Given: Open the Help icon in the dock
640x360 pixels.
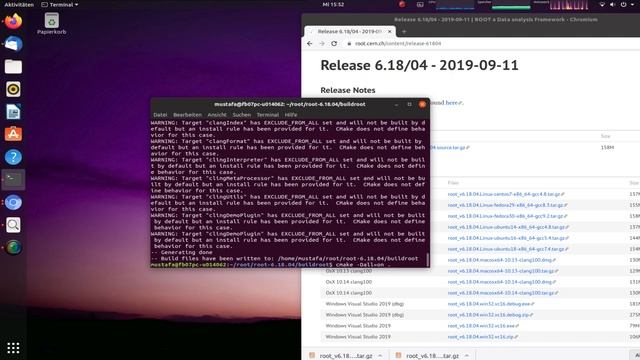Looking at the screenshot, I should coord(13,157).
